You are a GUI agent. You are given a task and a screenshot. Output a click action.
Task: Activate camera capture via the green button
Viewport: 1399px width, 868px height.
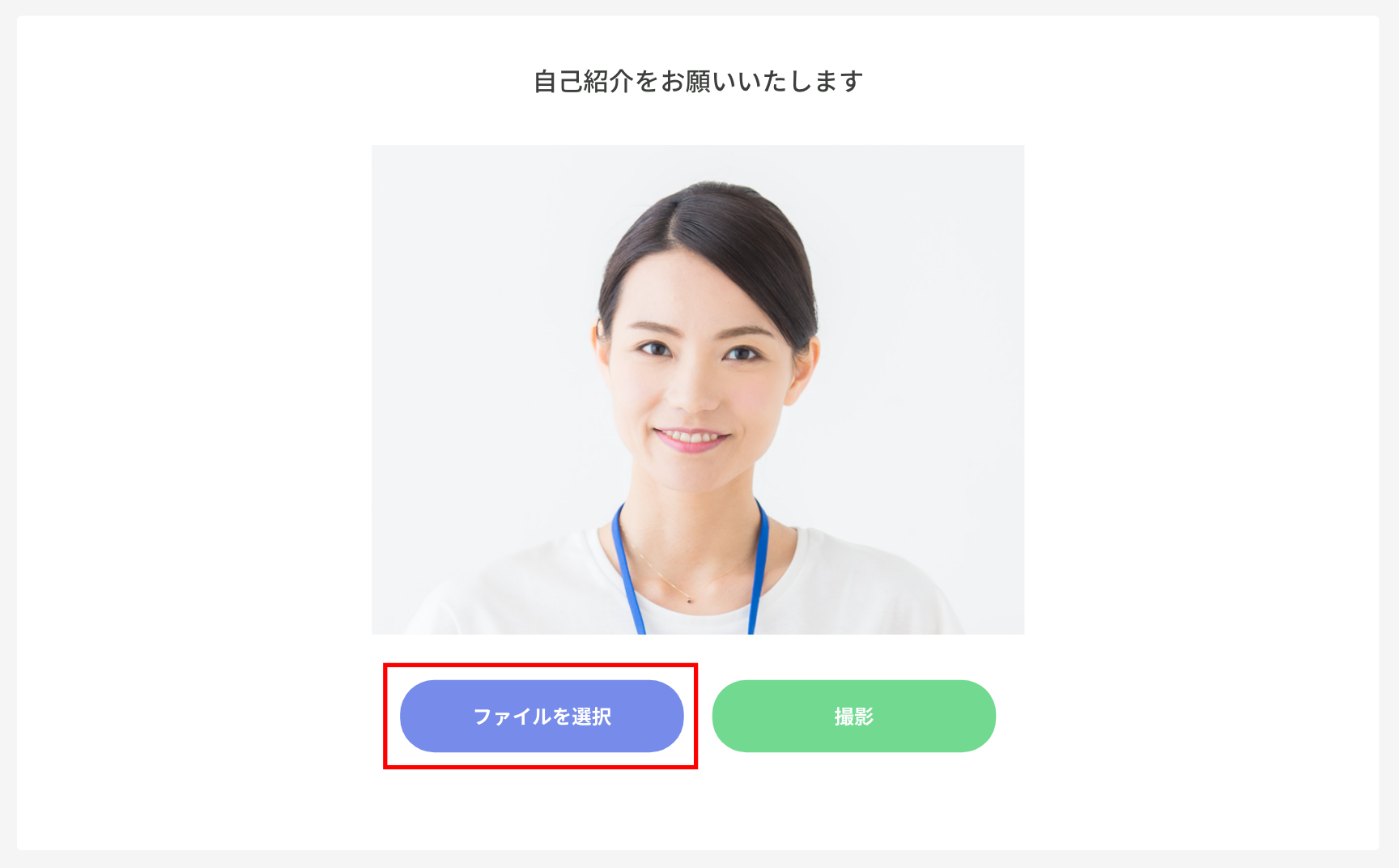[x=853, y=716]
